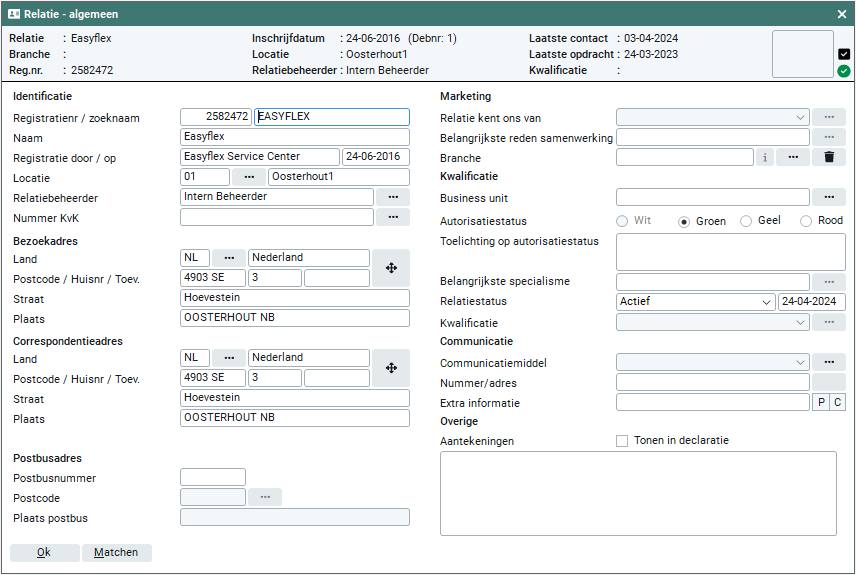Expand the Relatie kent ons van dropdown
Viewport: 856px width, 575px height.
[x=800, y=117]
